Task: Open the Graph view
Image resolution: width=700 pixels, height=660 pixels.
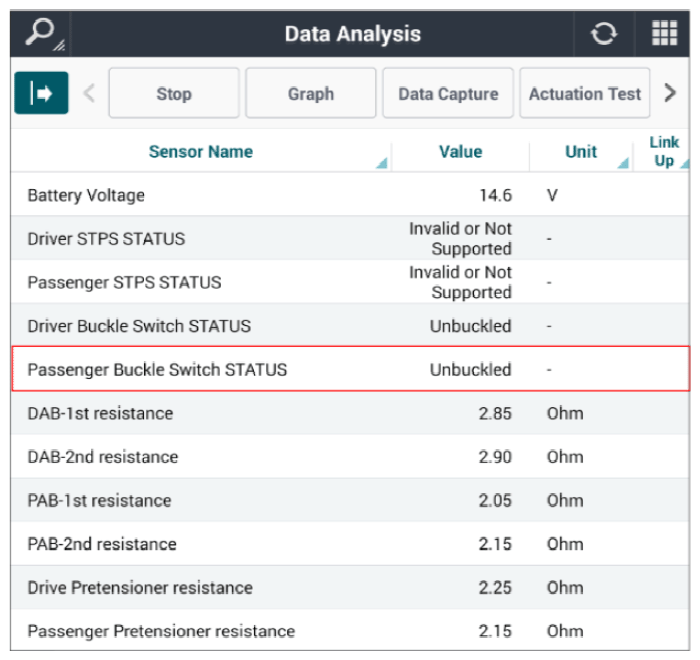Action: click(x=311, y=93)
